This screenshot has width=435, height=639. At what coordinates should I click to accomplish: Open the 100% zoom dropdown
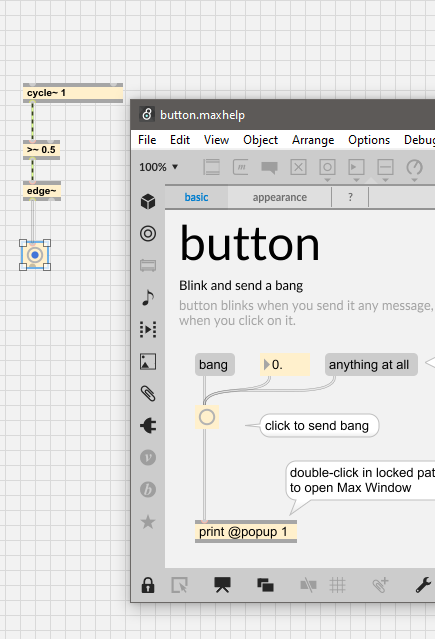click(159, 167)
